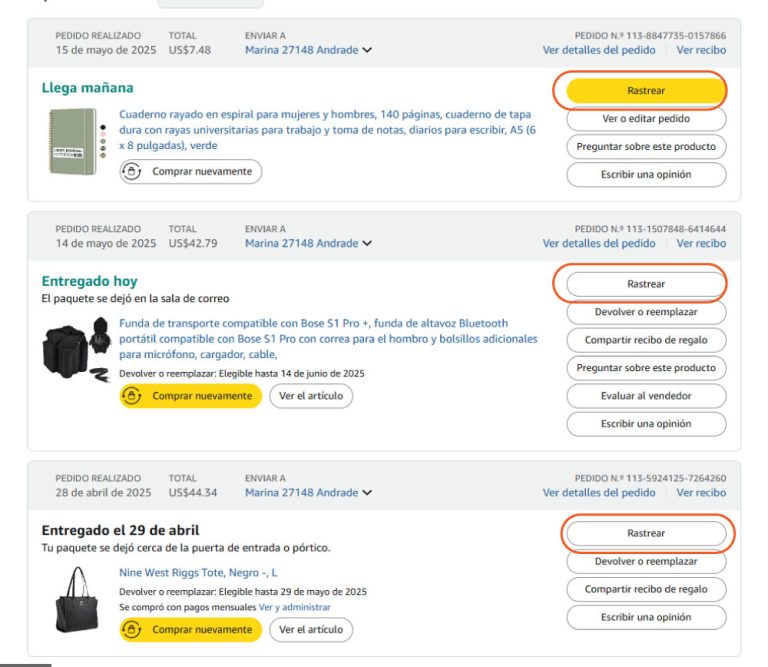This screenshot has height=667, width=768.
Task: Click Ver y administrar monthly payments link
Action: 294,607
